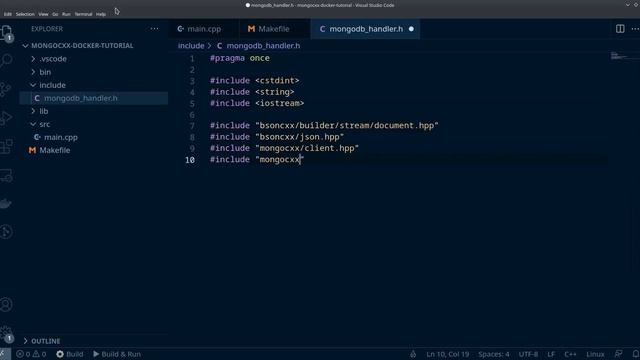Image resolution: width=640 pixels, height=360 pixels.
Task: Open the Help menu
Action: [x=101, y=14]
